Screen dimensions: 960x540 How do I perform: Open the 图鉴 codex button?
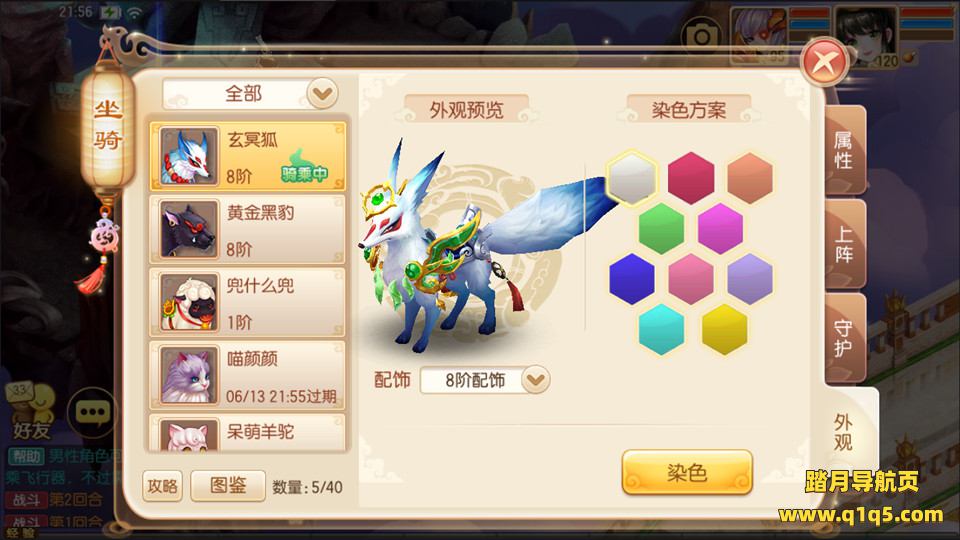click(228, 486)
